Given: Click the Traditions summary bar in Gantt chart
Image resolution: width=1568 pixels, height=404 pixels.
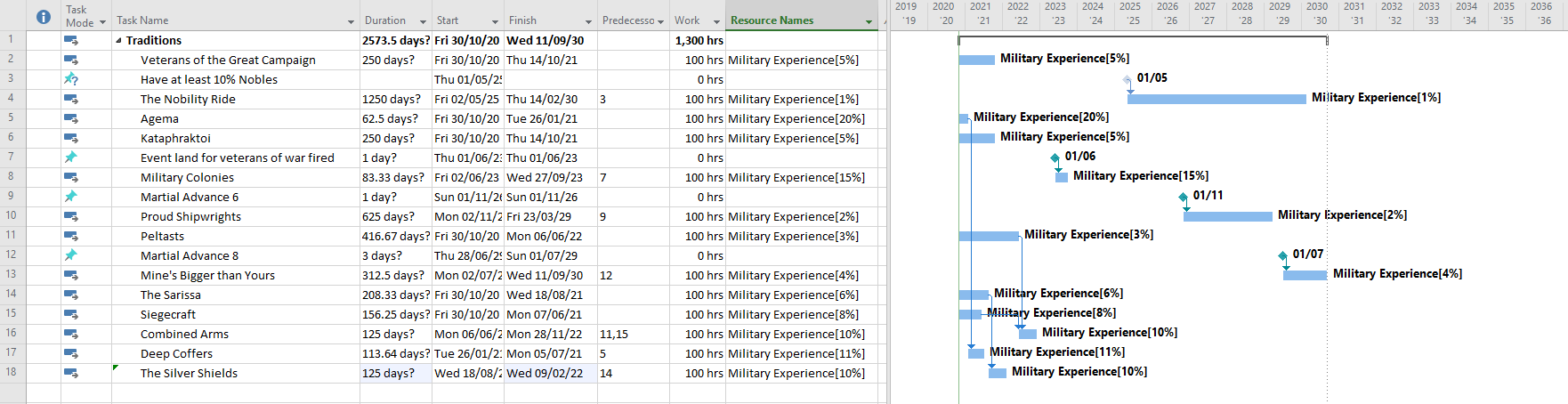Looking at the screenshot, I should pyautogui.click(x=1143, y=40).
